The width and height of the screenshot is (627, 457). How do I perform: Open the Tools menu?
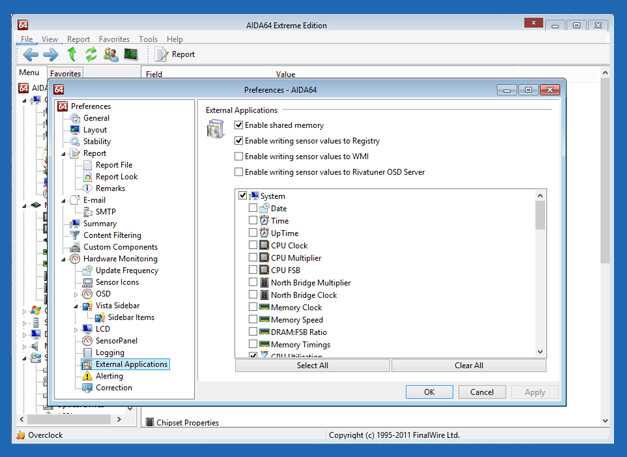148,39
